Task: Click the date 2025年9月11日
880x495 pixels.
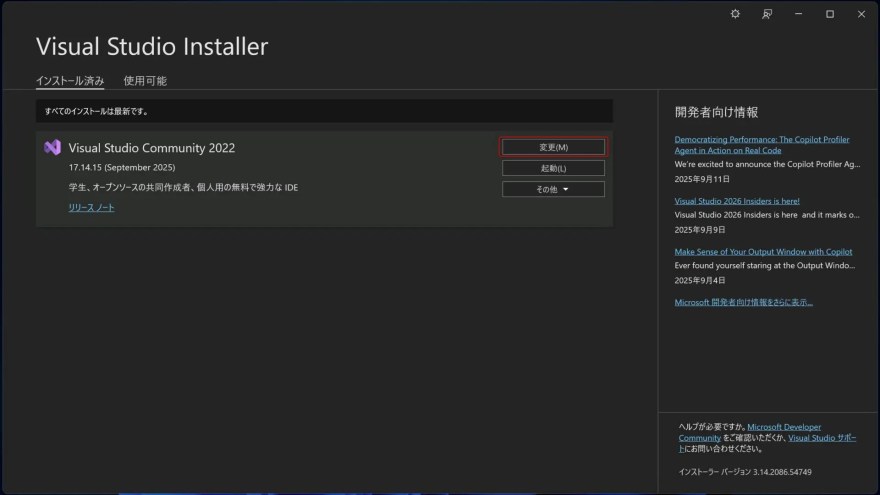Action: [x=702, y=179]
